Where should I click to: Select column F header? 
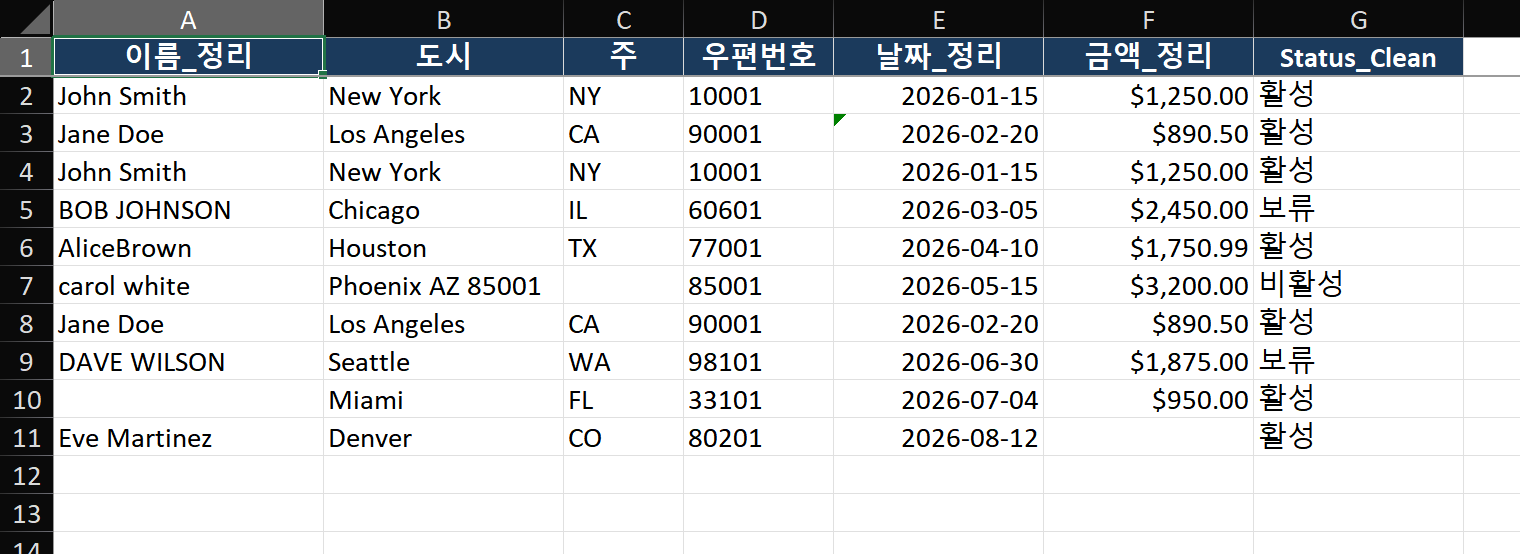pyautogui.click(x=1149, y=19)
